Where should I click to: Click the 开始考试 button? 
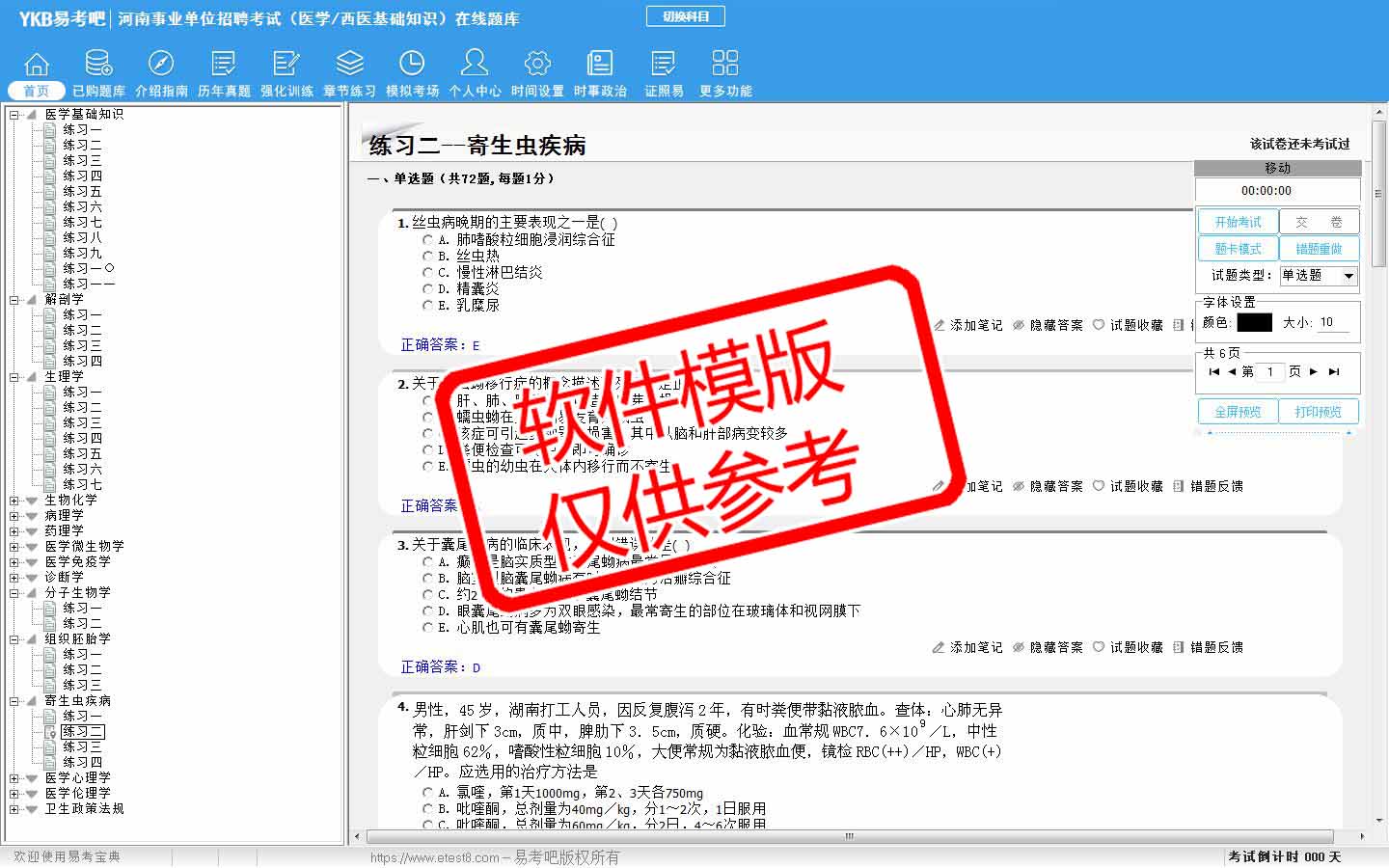point(1238,222)
